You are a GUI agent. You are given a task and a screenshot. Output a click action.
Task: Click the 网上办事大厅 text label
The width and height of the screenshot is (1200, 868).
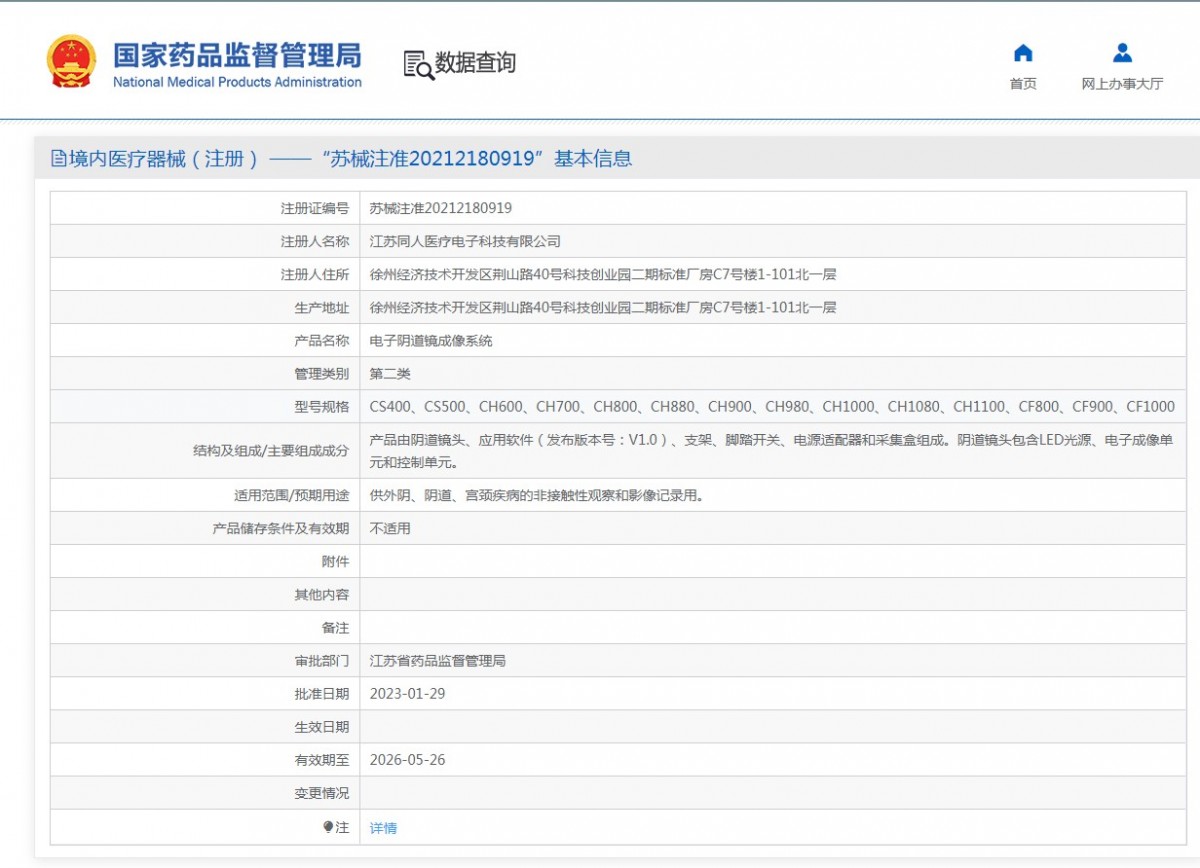(1122, 84)
